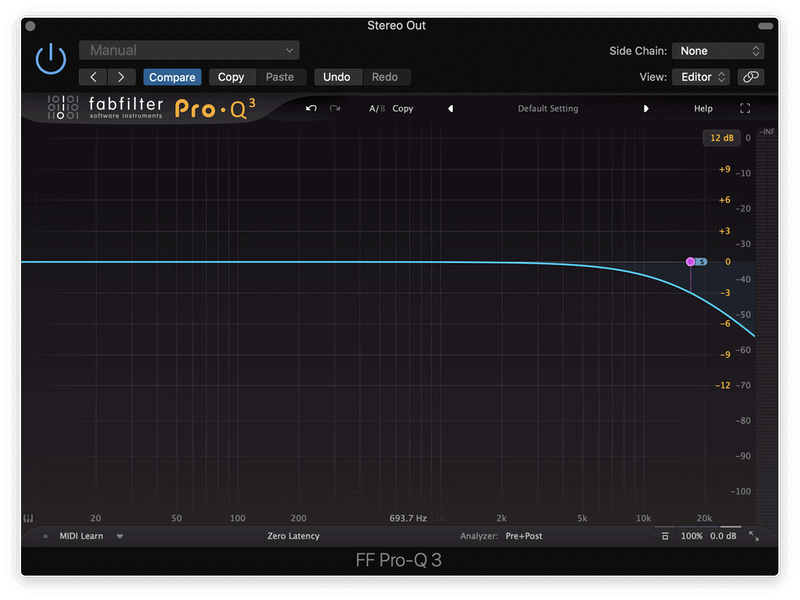Click the resize interface arrows icon
This screenshot has width=800, height=600.
click(x=754, y=536)
